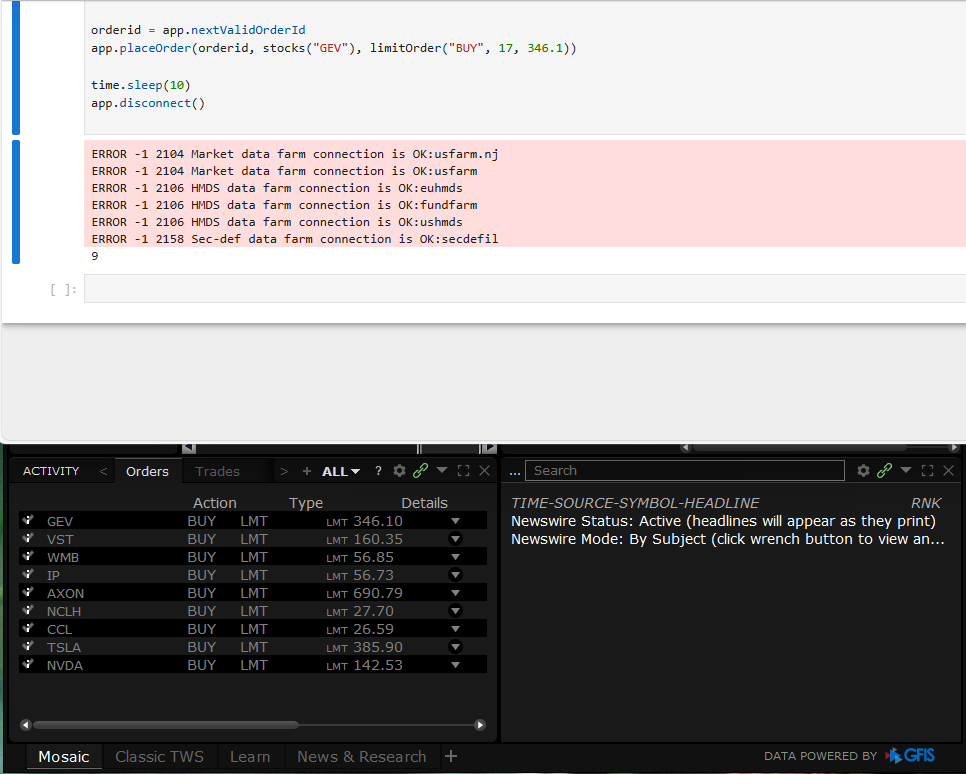Screen dimensions: 966x774
Task: Expand details dropdown for VST order
Action: [455, 539]
